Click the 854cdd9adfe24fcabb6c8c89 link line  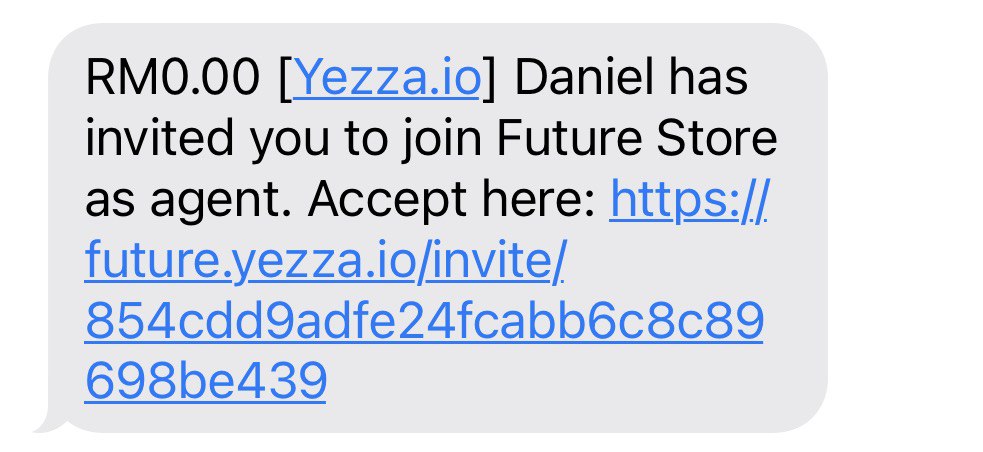[424, 320]
